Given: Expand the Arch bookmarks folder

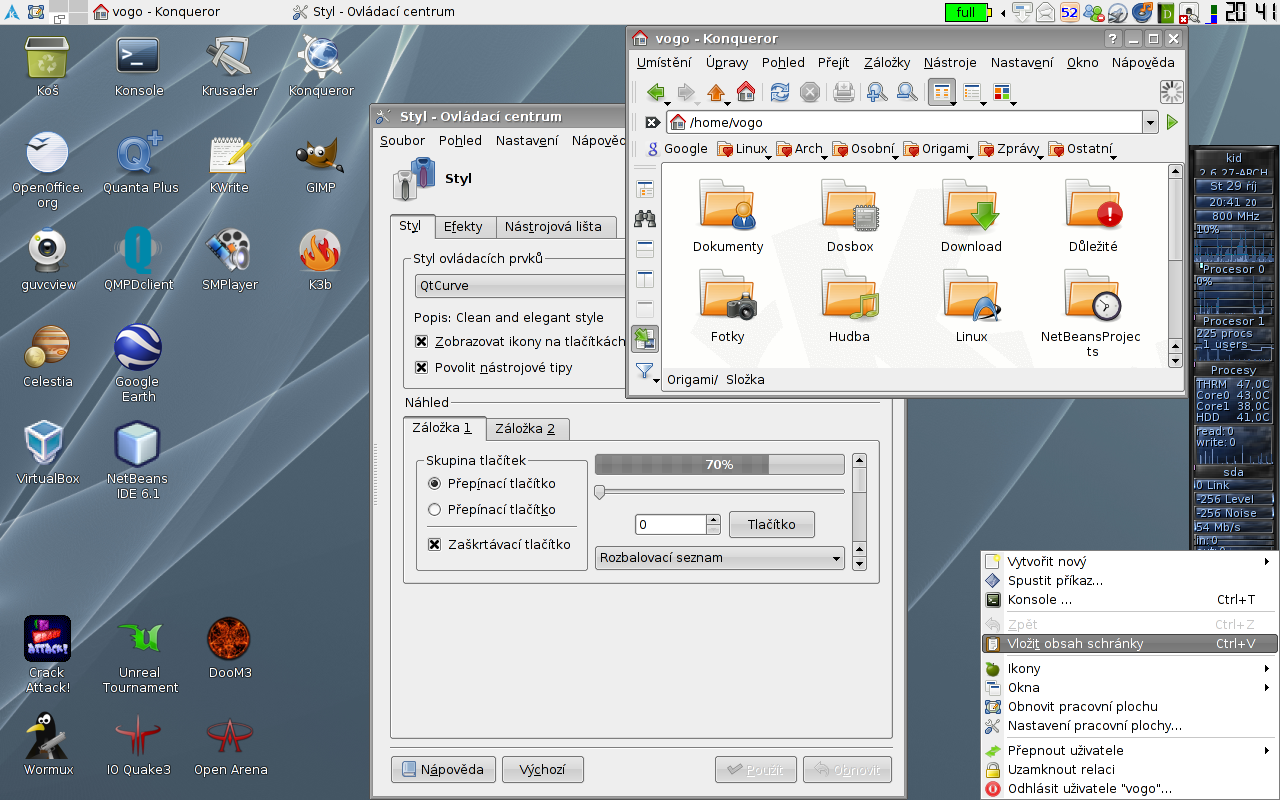Looking at the screenshot, I should (801, 149).
